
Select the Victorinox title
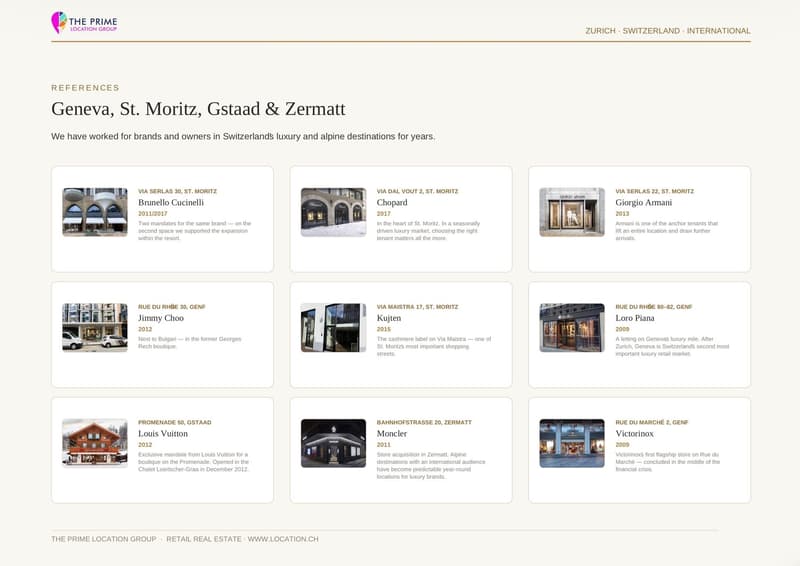click(x=634, y=433)
